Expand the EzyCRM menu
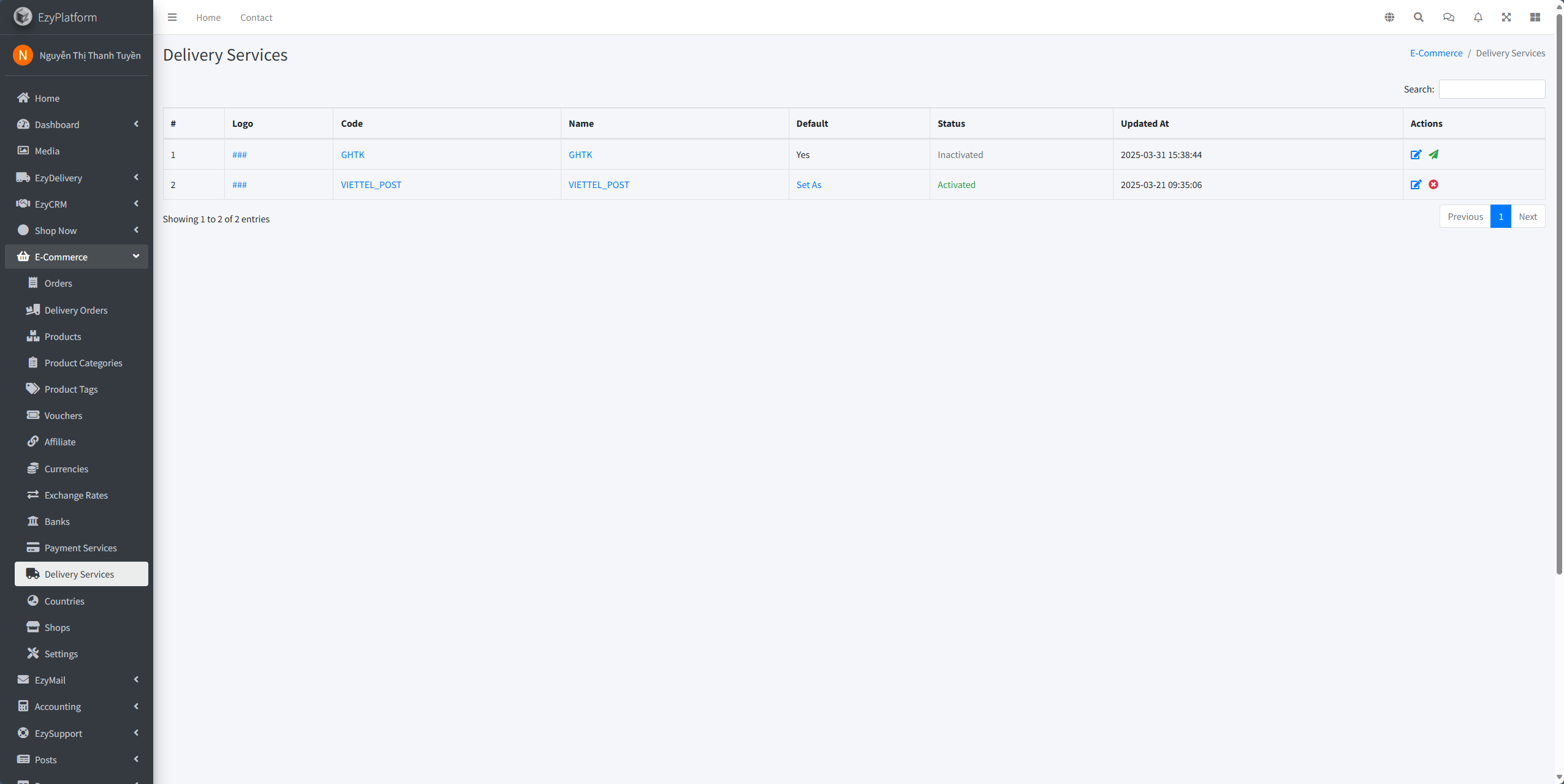This screenshot has height=784, width=1564. pos(77,204)
